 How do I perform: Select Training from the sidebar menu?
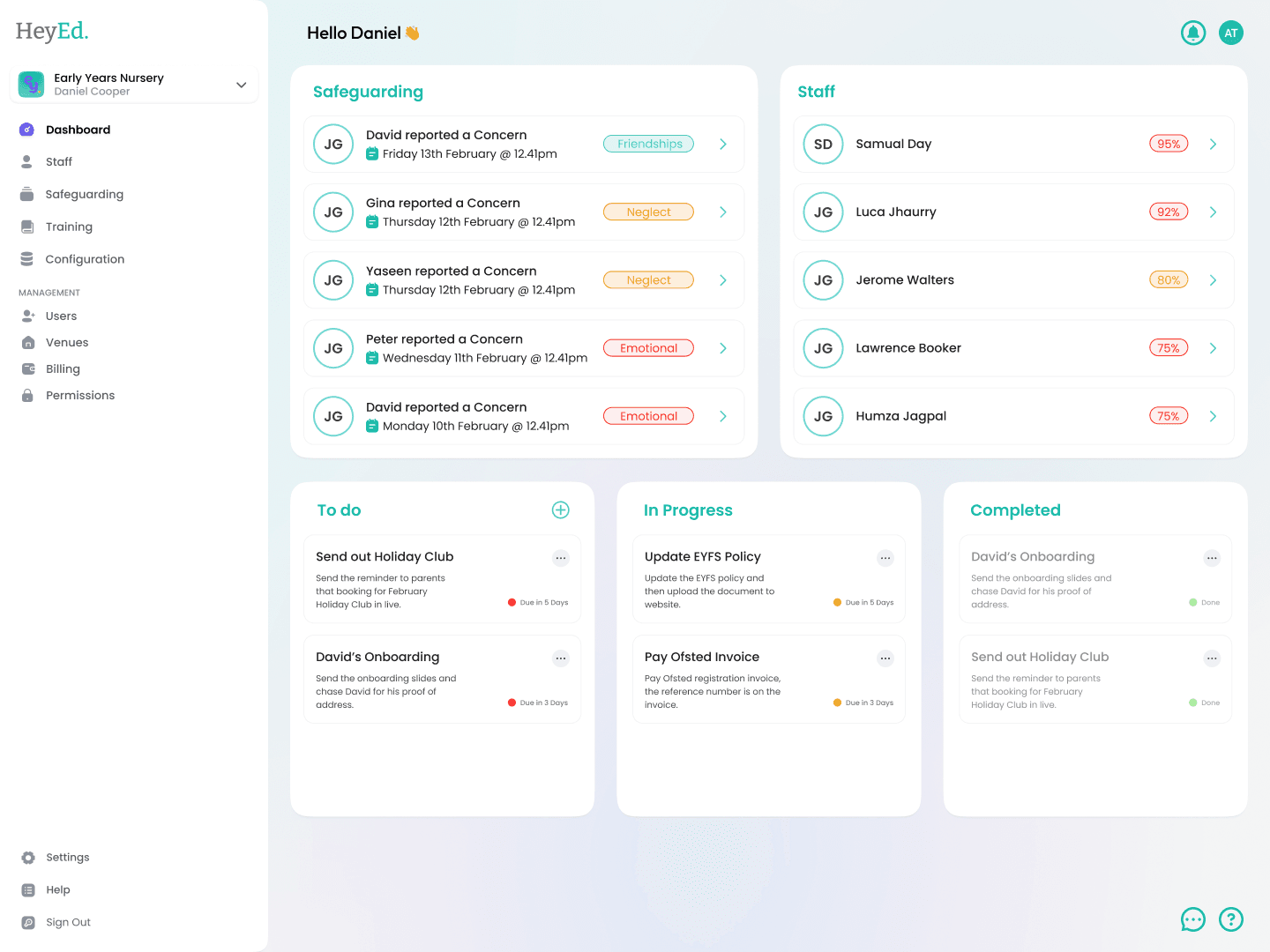69,227
